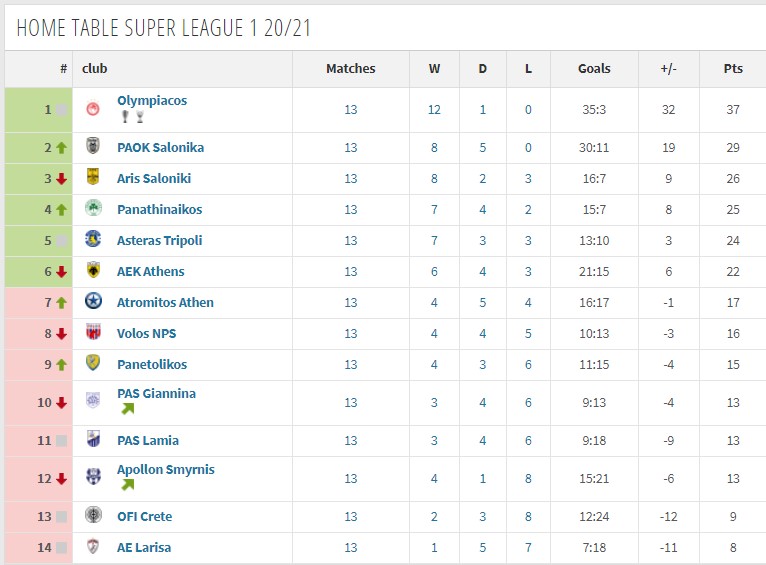766x565 pixels.
Task: Click the Olympiacos club crest icon
Action: [x=93, y=108]
